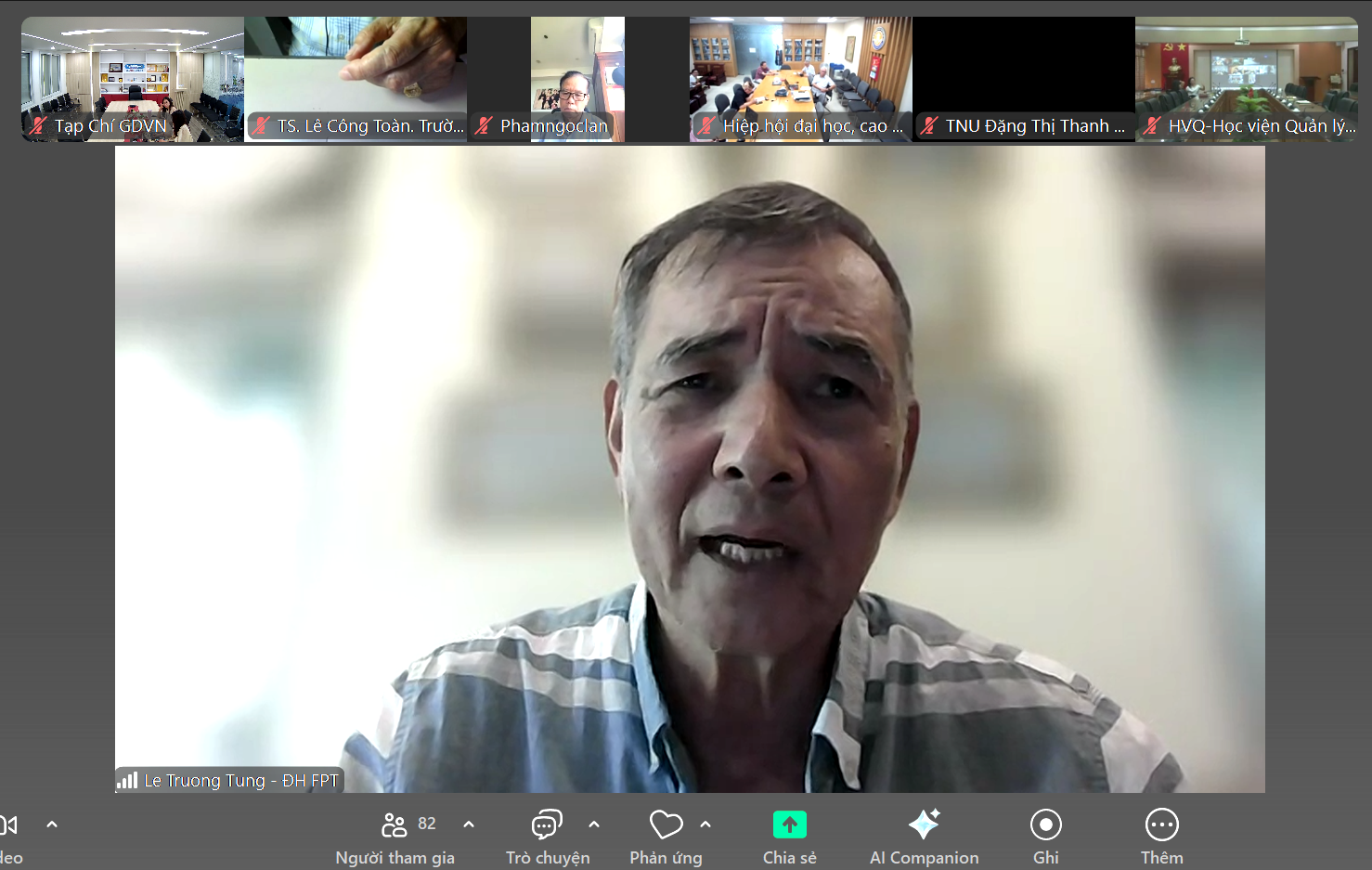Launch AI Companion sparkle icon
The width and height of the screenshot is (1372, 870).
tap(924, 824)
